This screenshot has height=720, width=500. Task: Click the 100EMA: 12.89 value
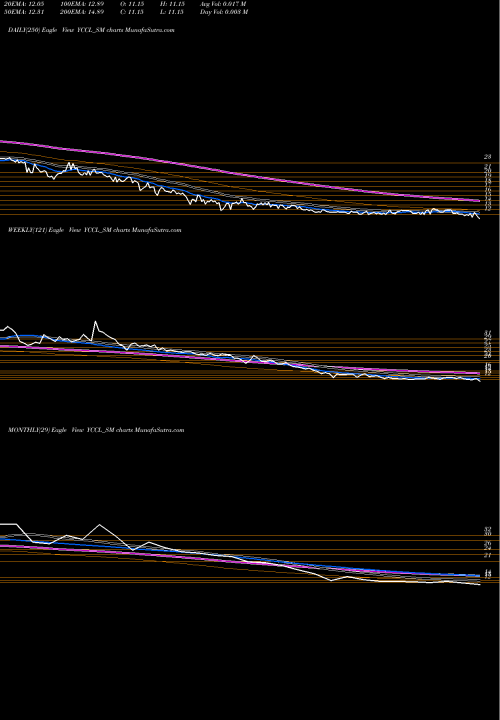pyautogui.click(x=84, y=4)
